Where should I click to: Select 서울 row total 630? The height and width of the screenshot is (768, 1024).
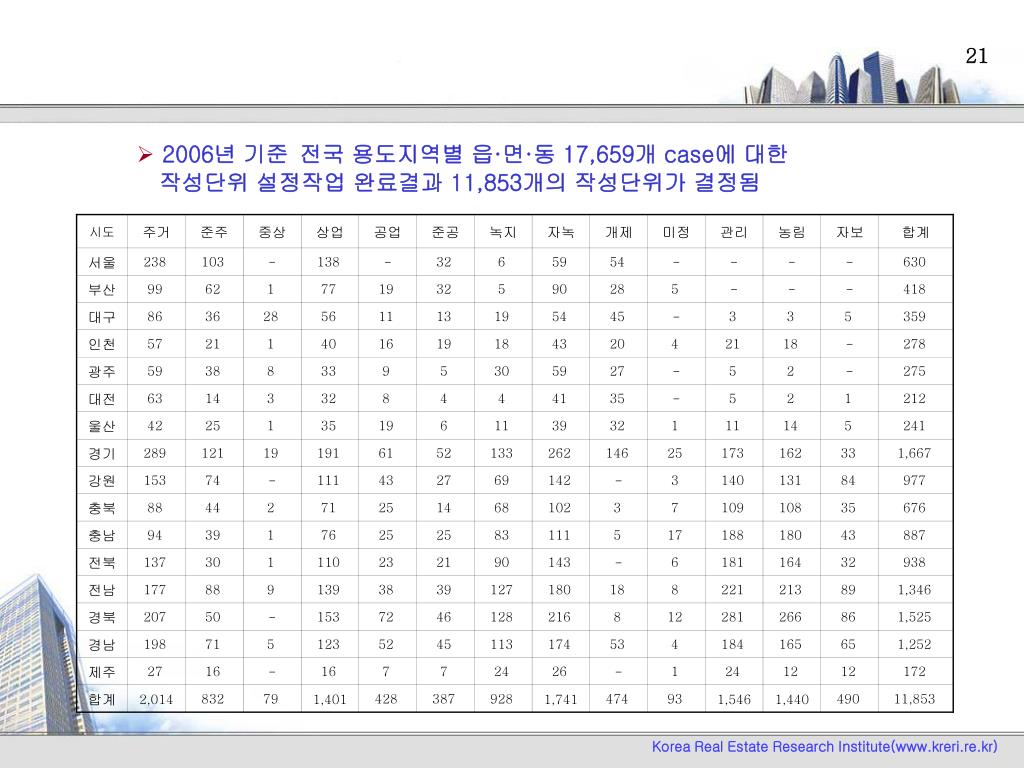click(914, 262)
